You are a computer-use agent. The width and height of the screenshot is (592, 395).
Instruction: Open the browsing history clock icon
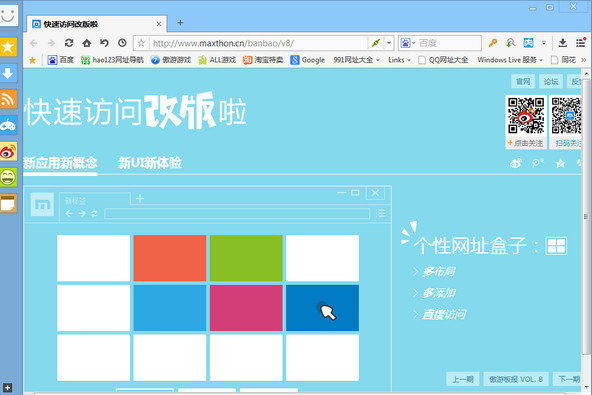pyautogui.click(x=122, y=43)
